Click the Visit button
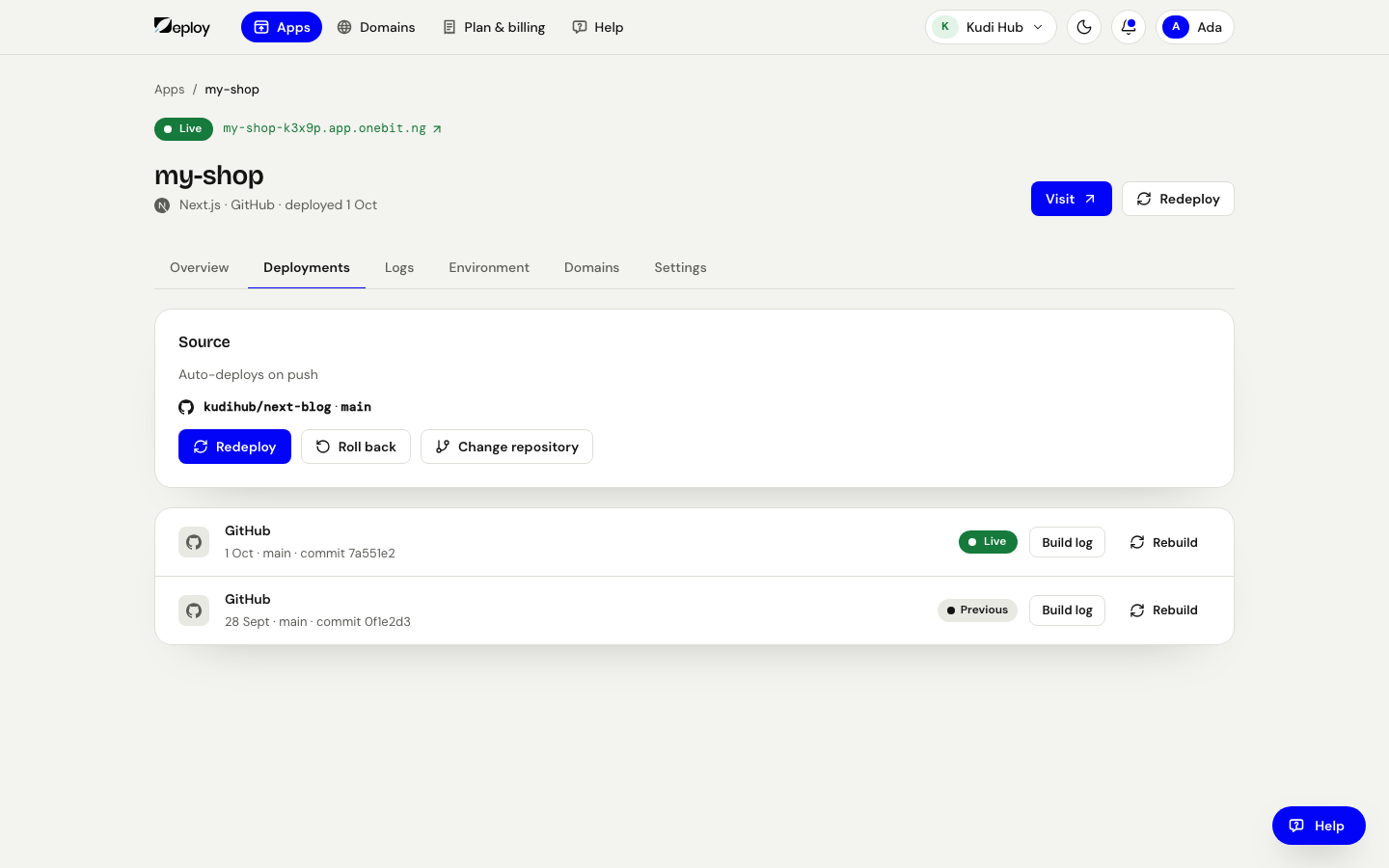Image resolution: width=1389 pixels, height=868 pixels. (1072, 199)
